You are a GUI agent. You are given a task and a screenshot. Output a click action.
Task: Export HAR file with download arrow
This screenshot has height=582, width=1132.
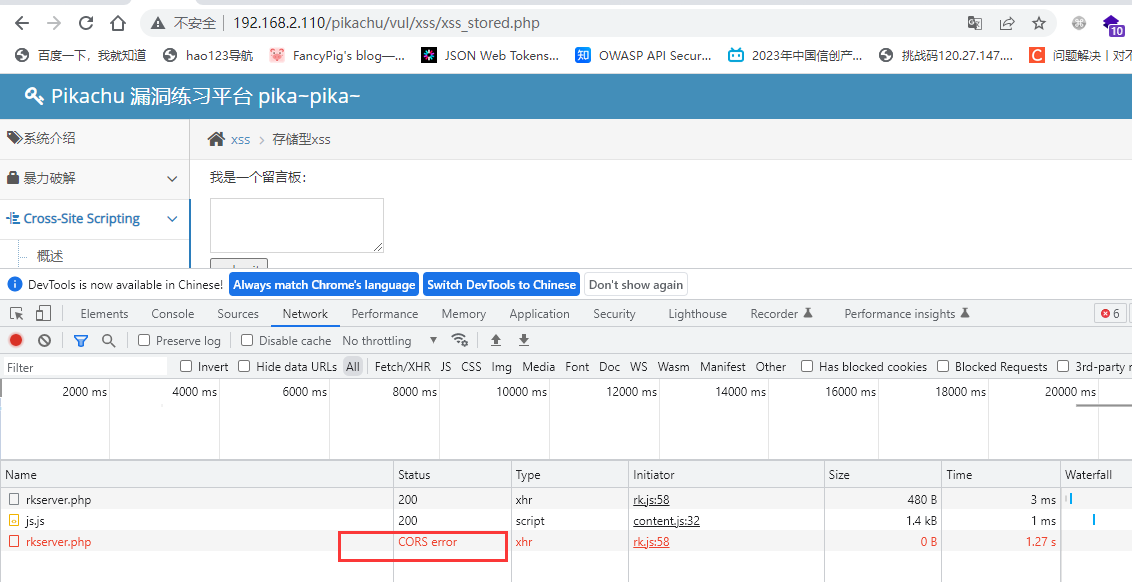523,341
